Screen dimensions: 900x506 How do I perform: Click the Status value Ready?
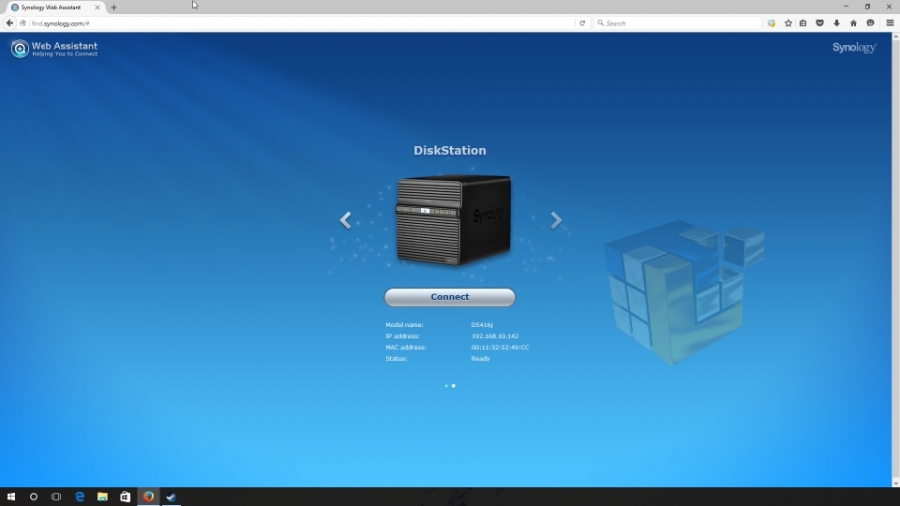480,359
